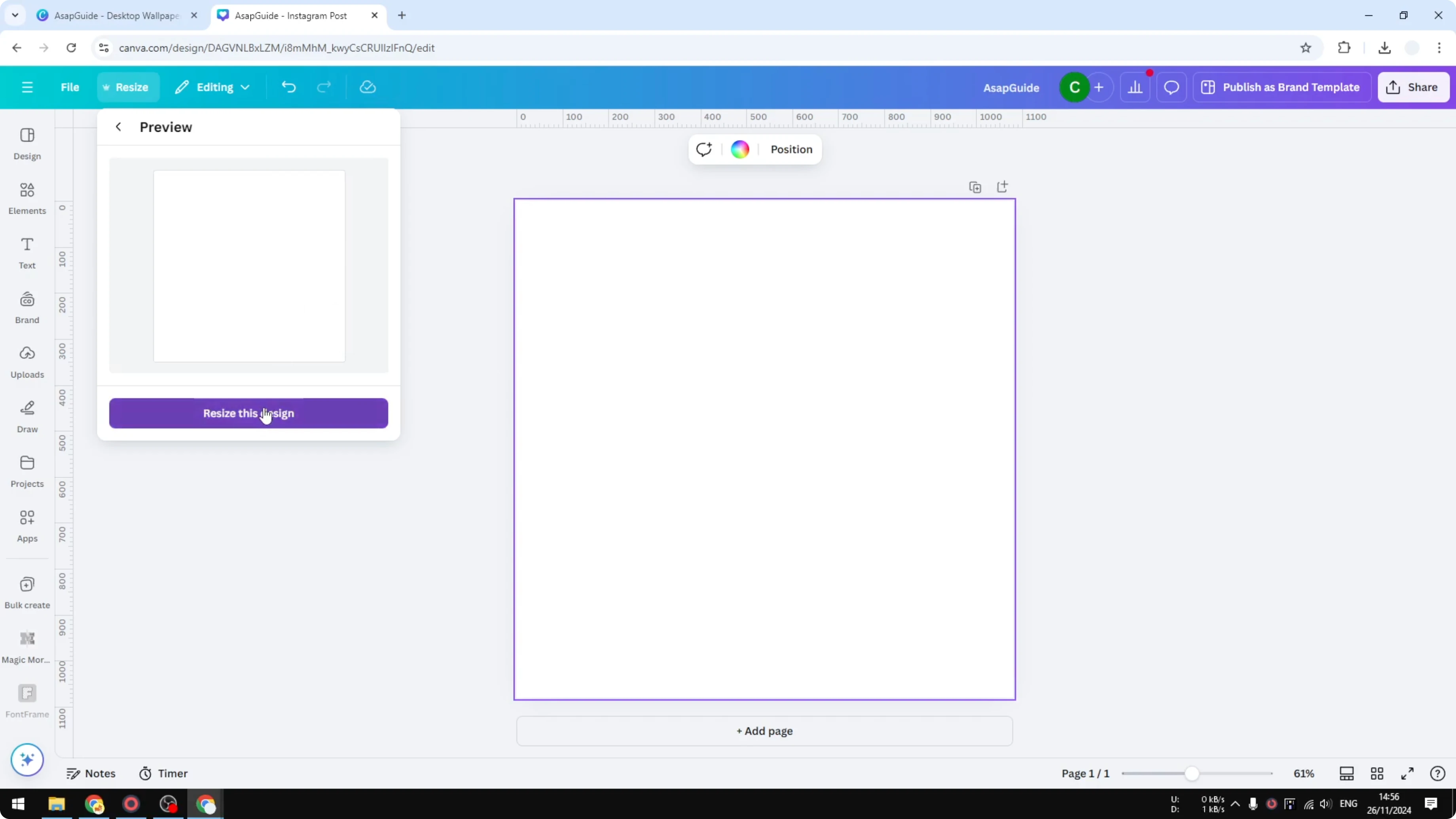Image resolution: width=1456 pixels, height=819 pixels.
Task: Collapse the Preview panel with back arrow
Action: pyautogui.click(x=118, y=127)
